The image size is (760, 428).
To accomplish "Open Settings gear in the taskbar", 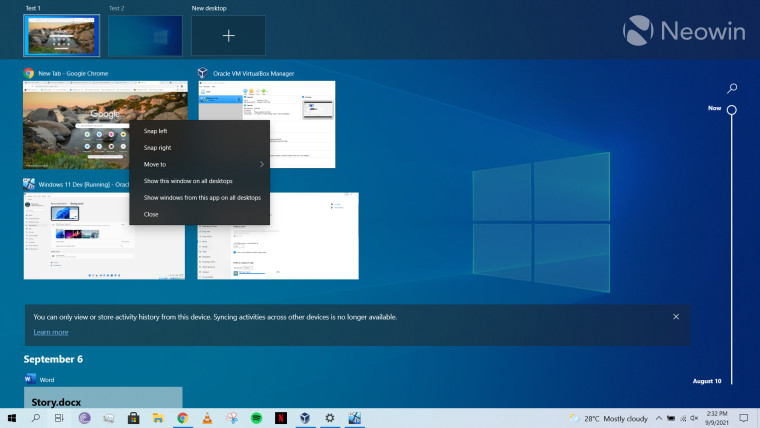I will (330, 418).
